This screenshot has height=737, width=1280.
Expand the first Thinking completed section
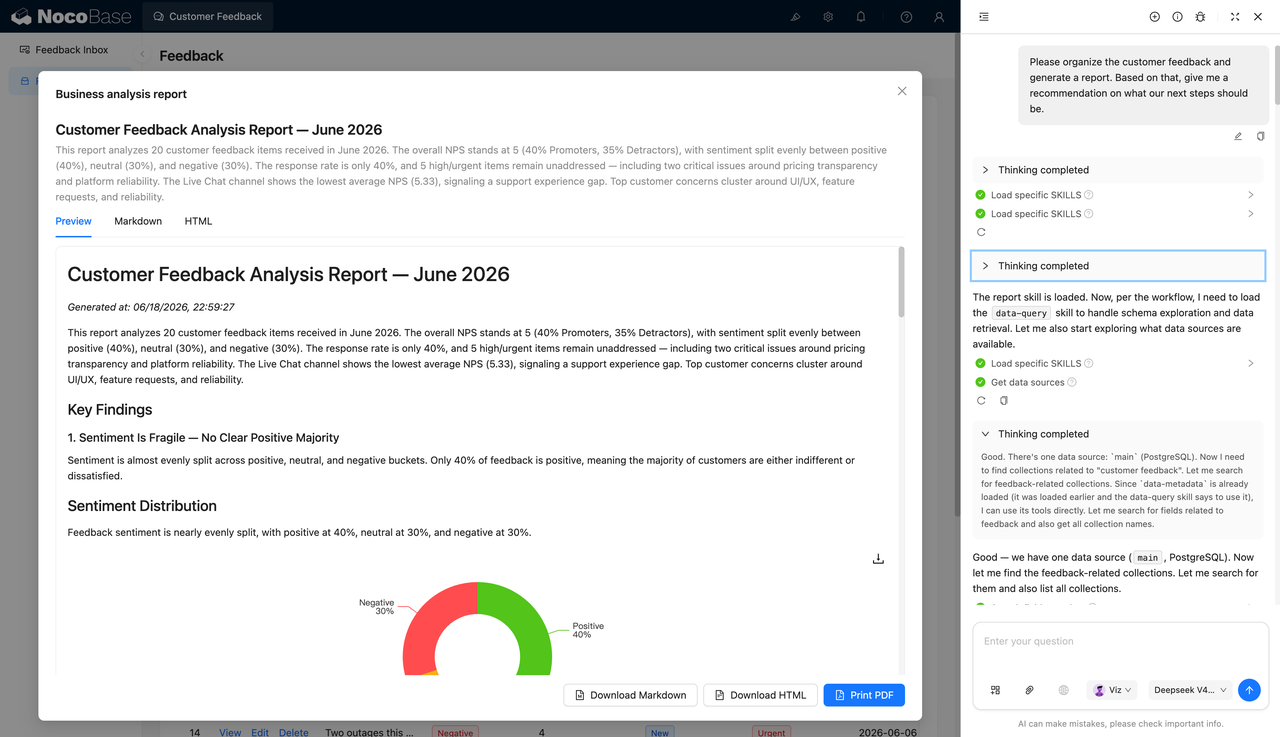pyautogui.click(x=1118, y=170)
